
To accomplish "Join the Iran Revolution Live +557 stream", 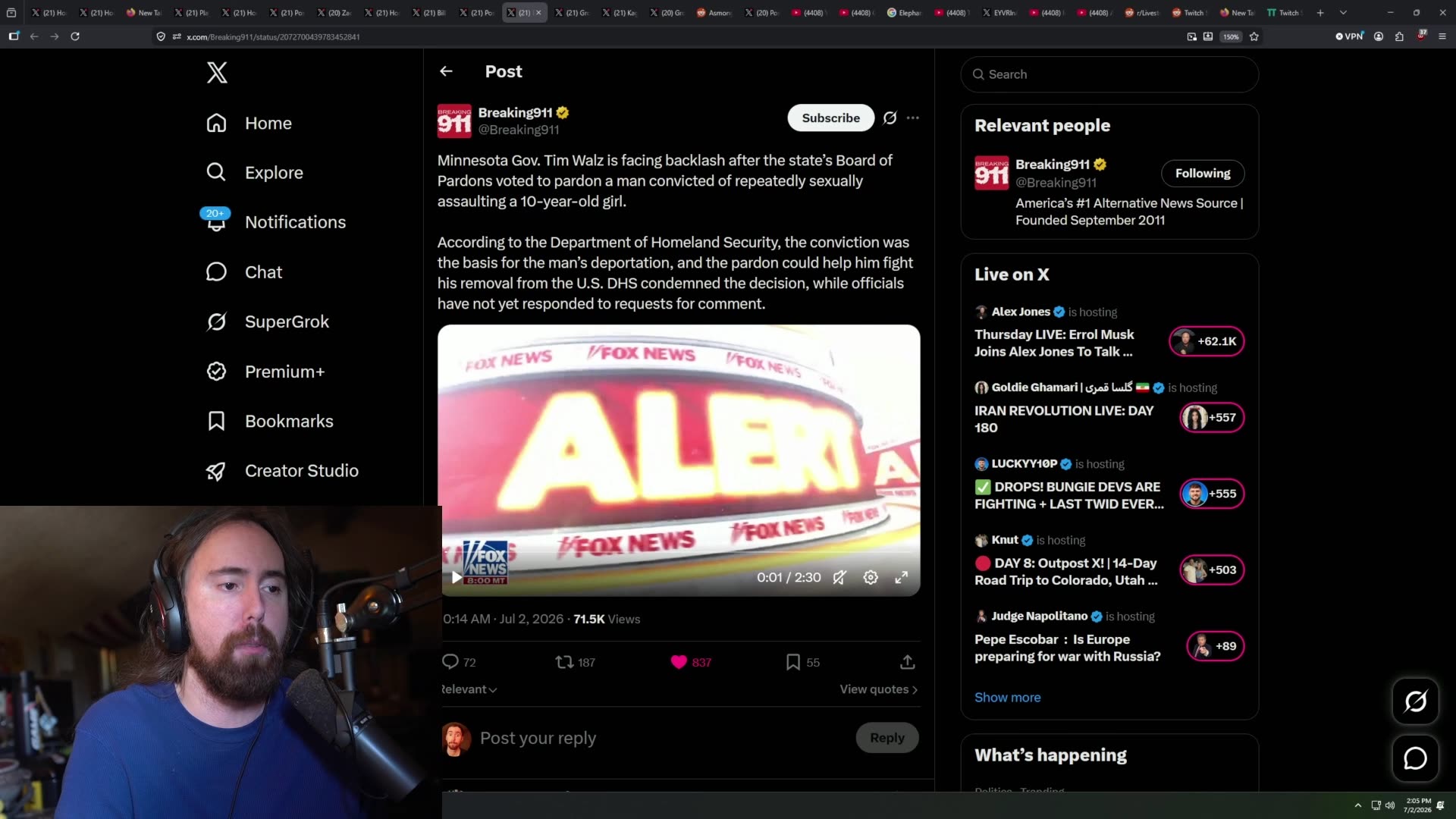I will [1212, 418].
